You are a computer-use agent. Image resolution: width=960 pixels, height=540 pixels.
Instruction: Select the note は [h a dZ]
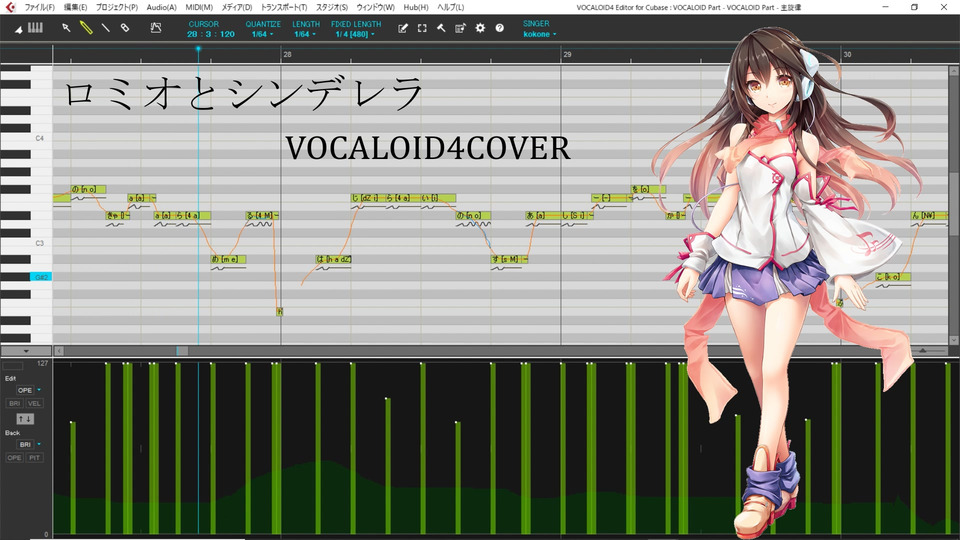tap(333, 260)
